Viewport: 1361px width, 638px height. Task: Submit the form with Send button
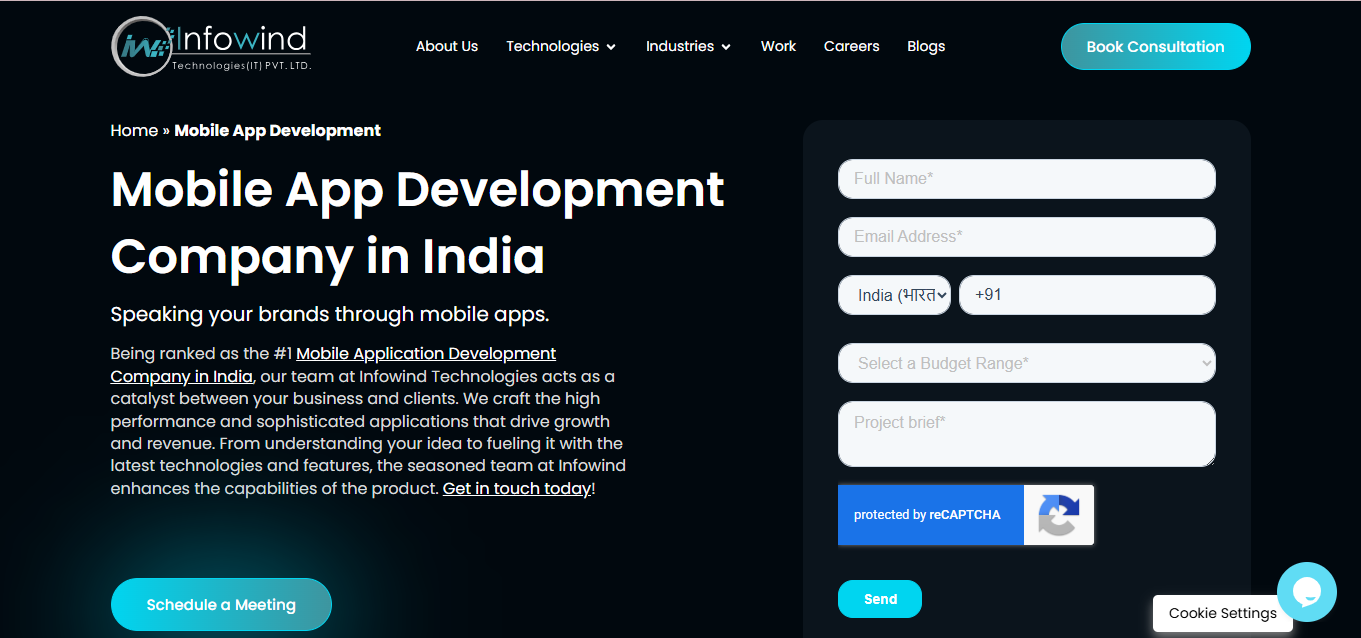click(880, 599)
